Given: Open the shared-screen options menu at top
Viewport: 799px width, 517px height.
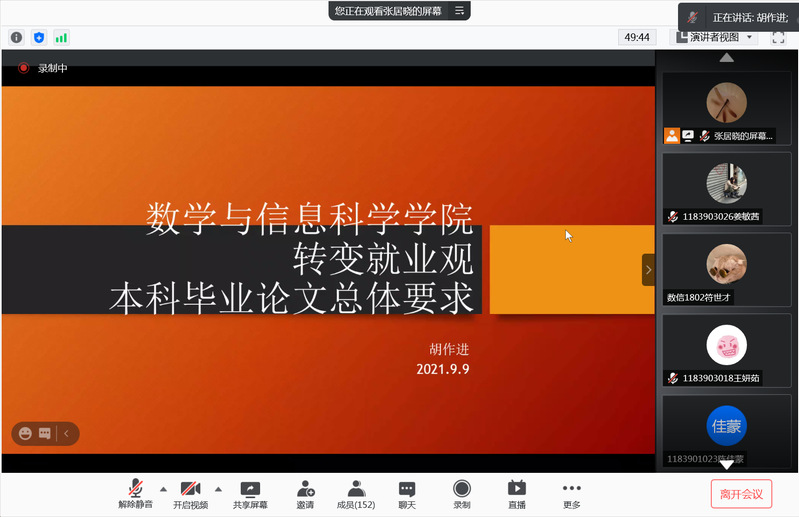Looking at the screenshot, I should (459, 10).
